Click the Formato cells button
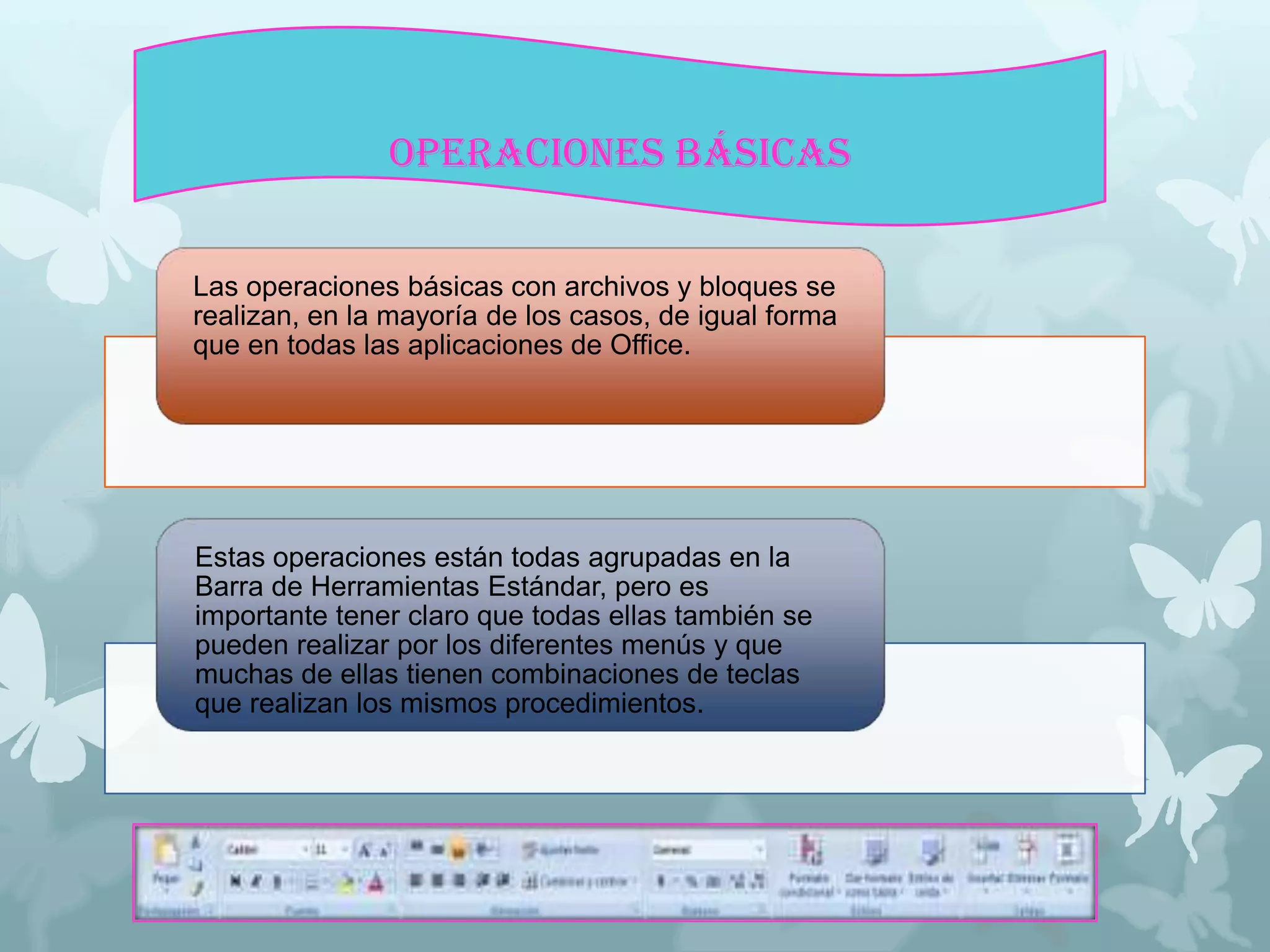1270x952 pixels. (1068, 863)
